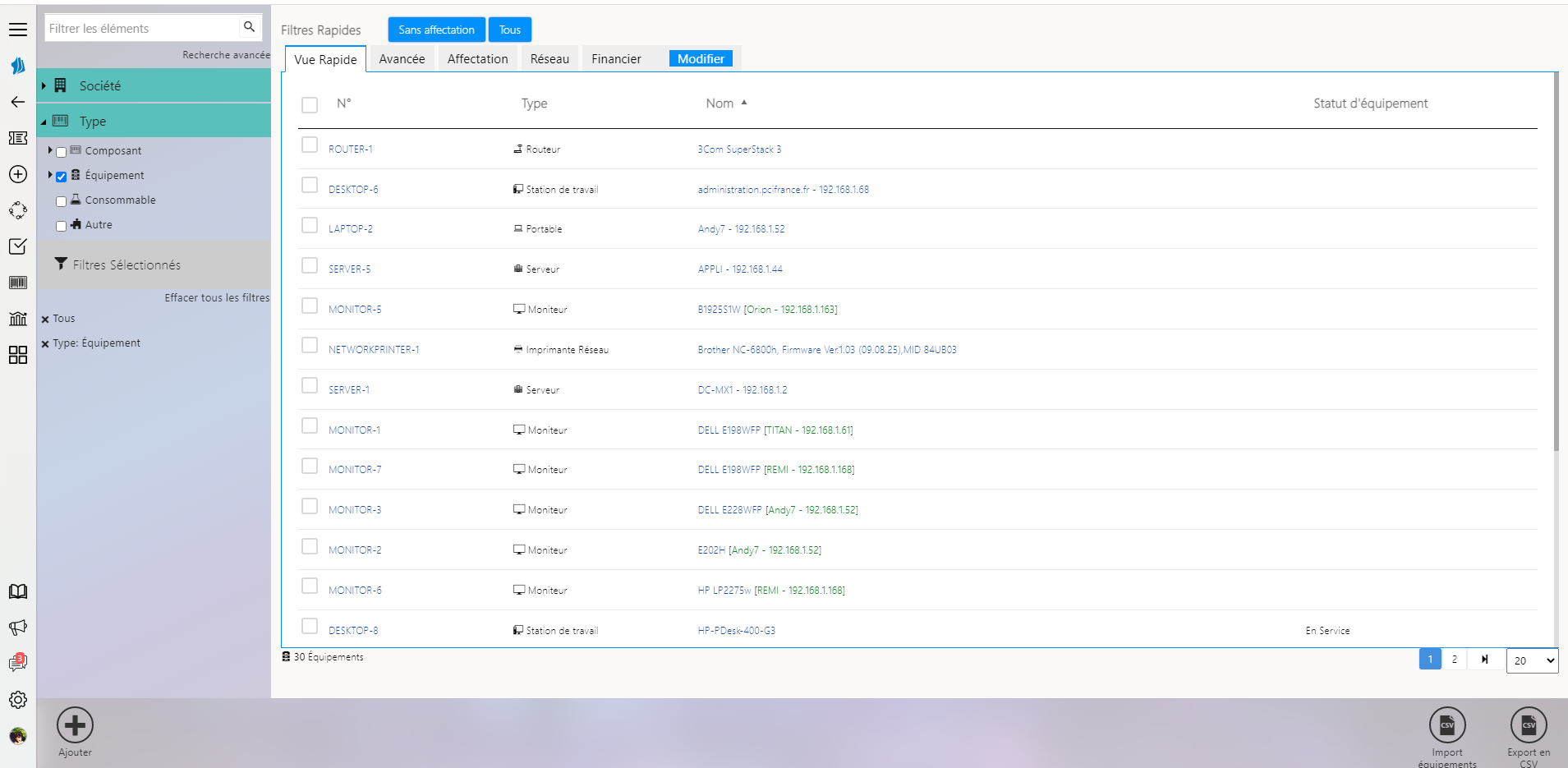The height and width of the screenshot is (768, 1568).
Task: Expand the Société section arrow
Action: point(44,85)
